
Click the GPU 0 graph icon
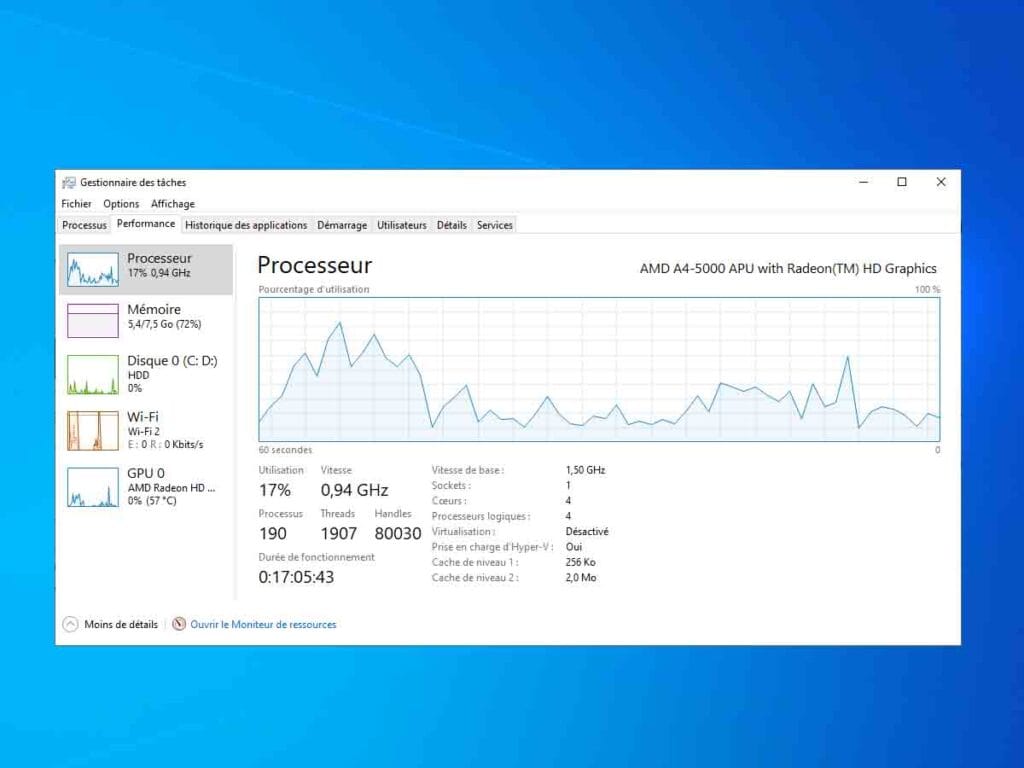(x=92, y=486)
